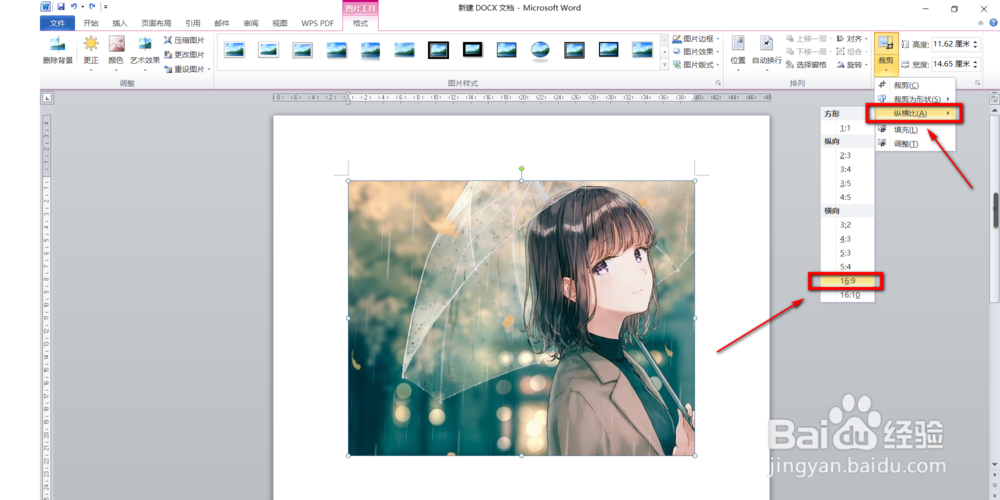Click the tab selector at ruler corner
Viewport: 1000px width, 500px height.
(x=47, y=98)
